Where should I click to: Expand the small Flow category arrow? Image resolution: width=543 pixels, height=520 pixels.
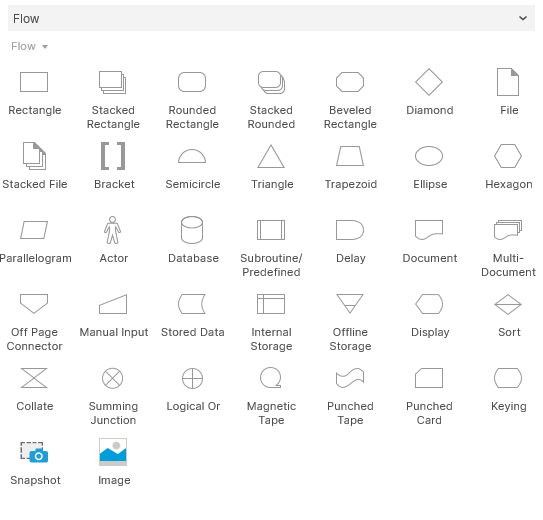tap(45, 47)
